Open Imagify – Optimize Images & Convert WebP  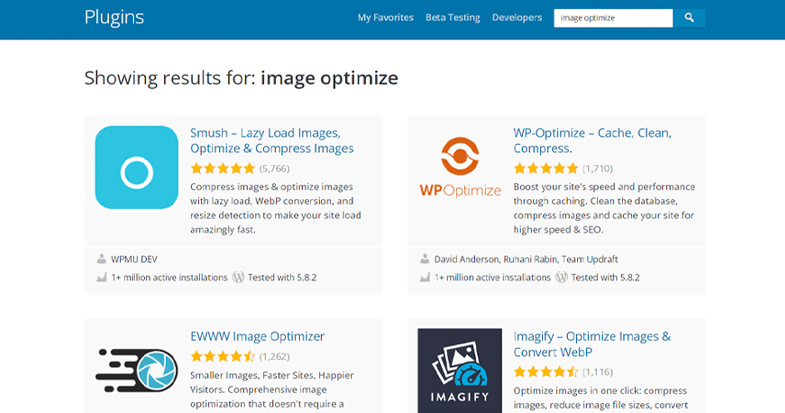[592, 344]
